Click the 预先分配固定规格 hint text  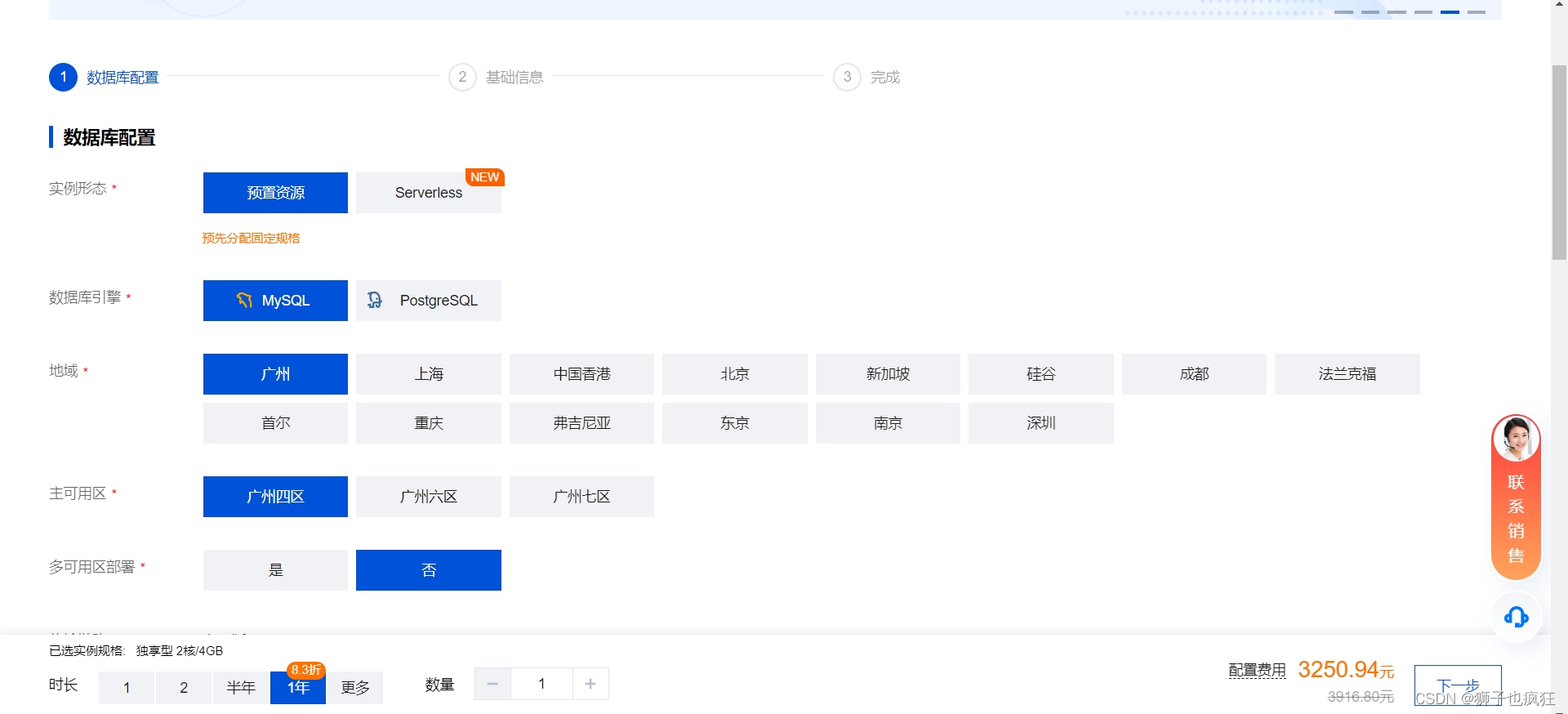pyautogui.click(x=251, y=239)
